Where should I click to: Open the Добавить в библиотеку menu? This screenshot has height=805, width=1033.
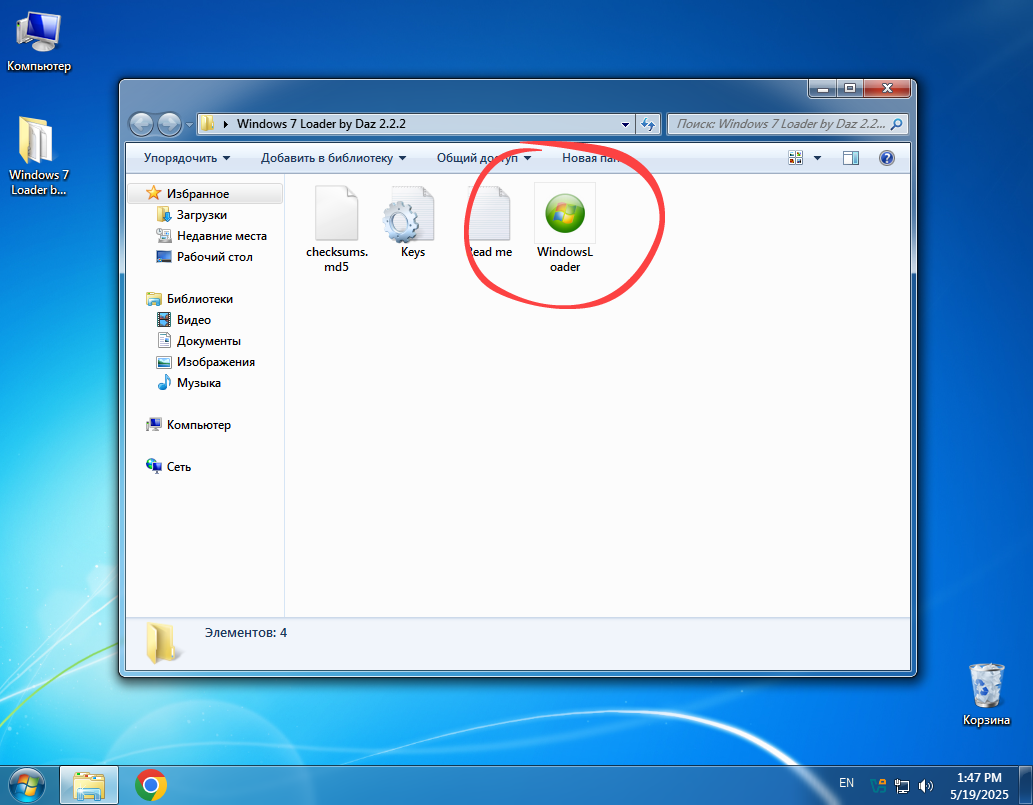[332, 158]
